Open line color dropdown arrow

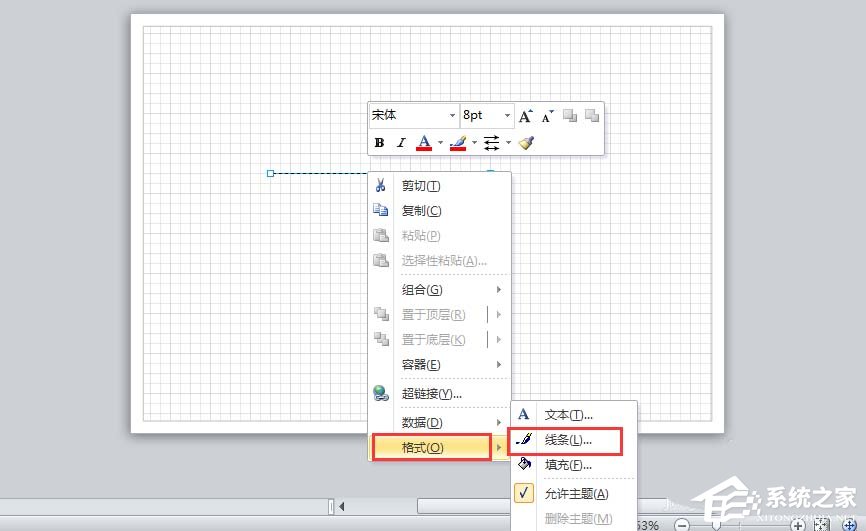(x=474, y=143)
